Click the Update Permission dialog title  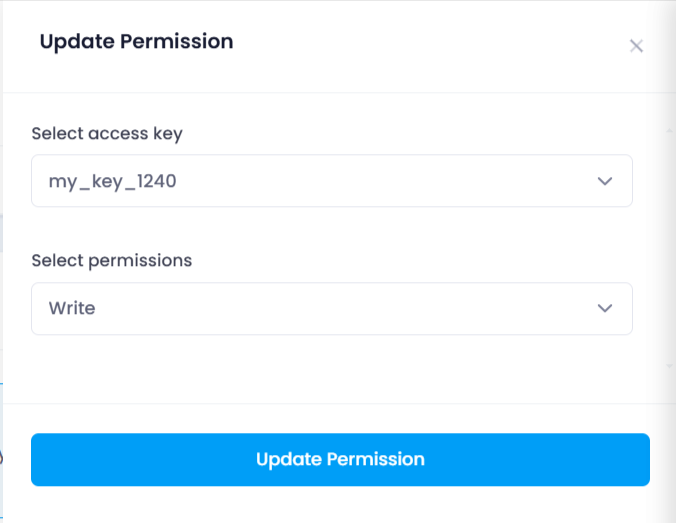(x=136, y=42)
